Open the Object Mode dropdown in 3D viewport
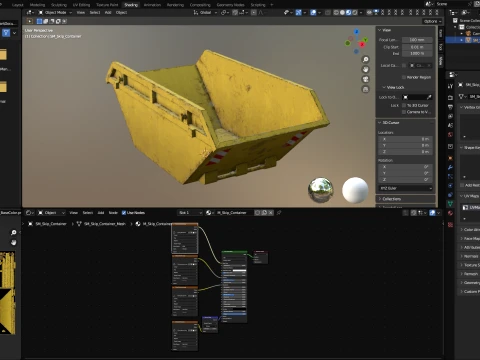 click(x=55, y=13)
